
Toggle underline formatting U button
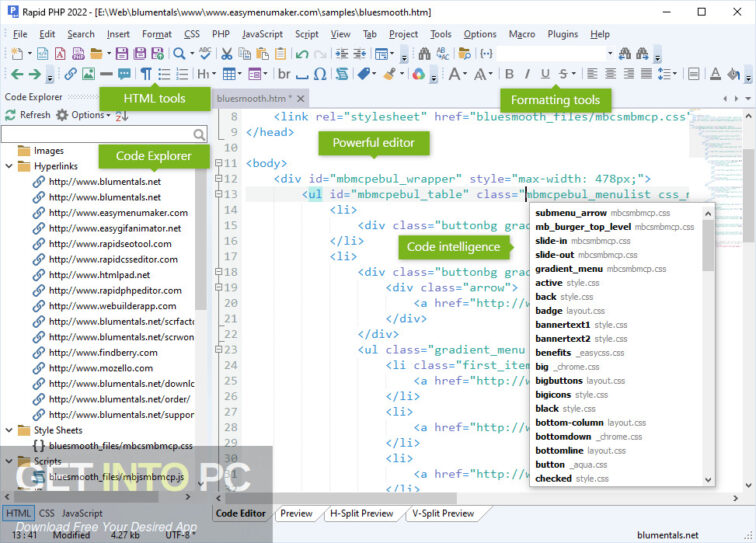click(x=545, y=74)
